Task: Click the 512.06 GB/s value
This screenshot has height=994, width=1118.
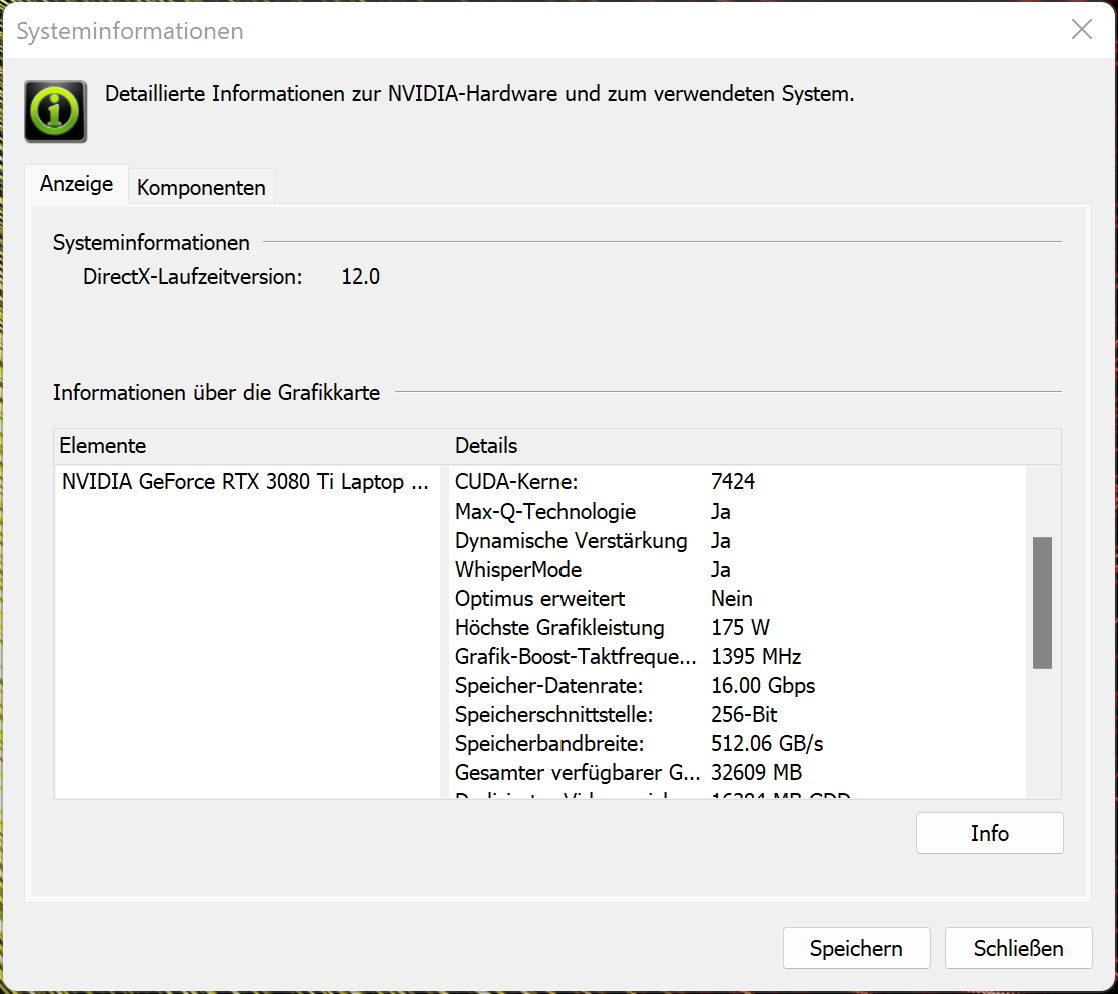Action: [766, 744]
